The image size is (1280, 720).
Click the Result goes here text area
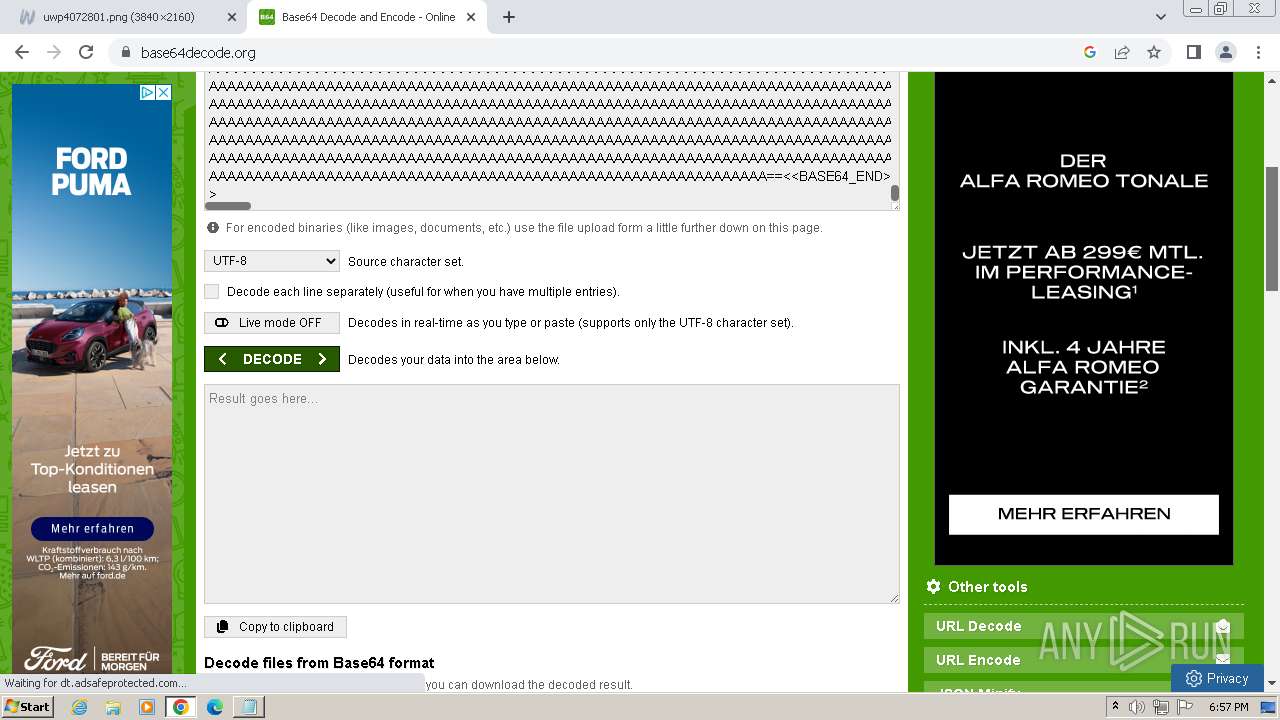point(552,494)
